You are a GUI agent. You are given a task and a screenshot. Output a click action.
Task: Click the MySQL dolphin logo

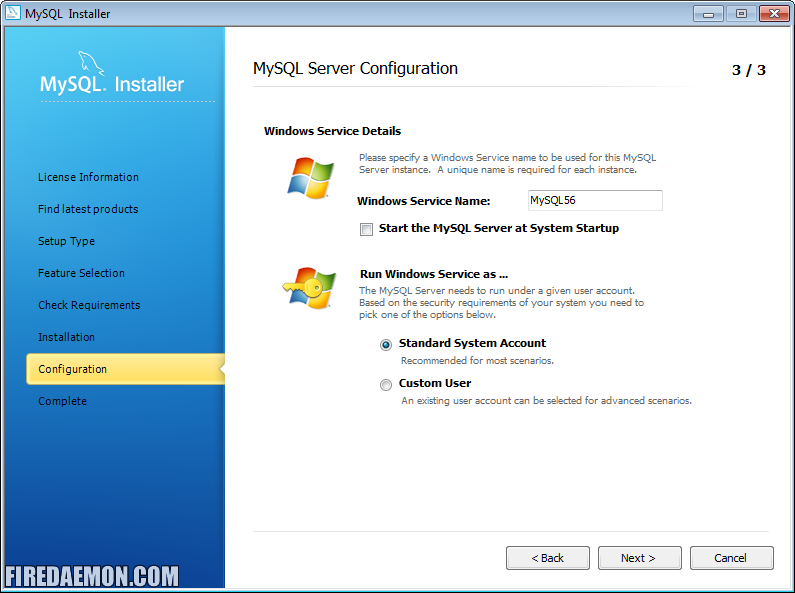pyautogui.click(x=91, y=63)
